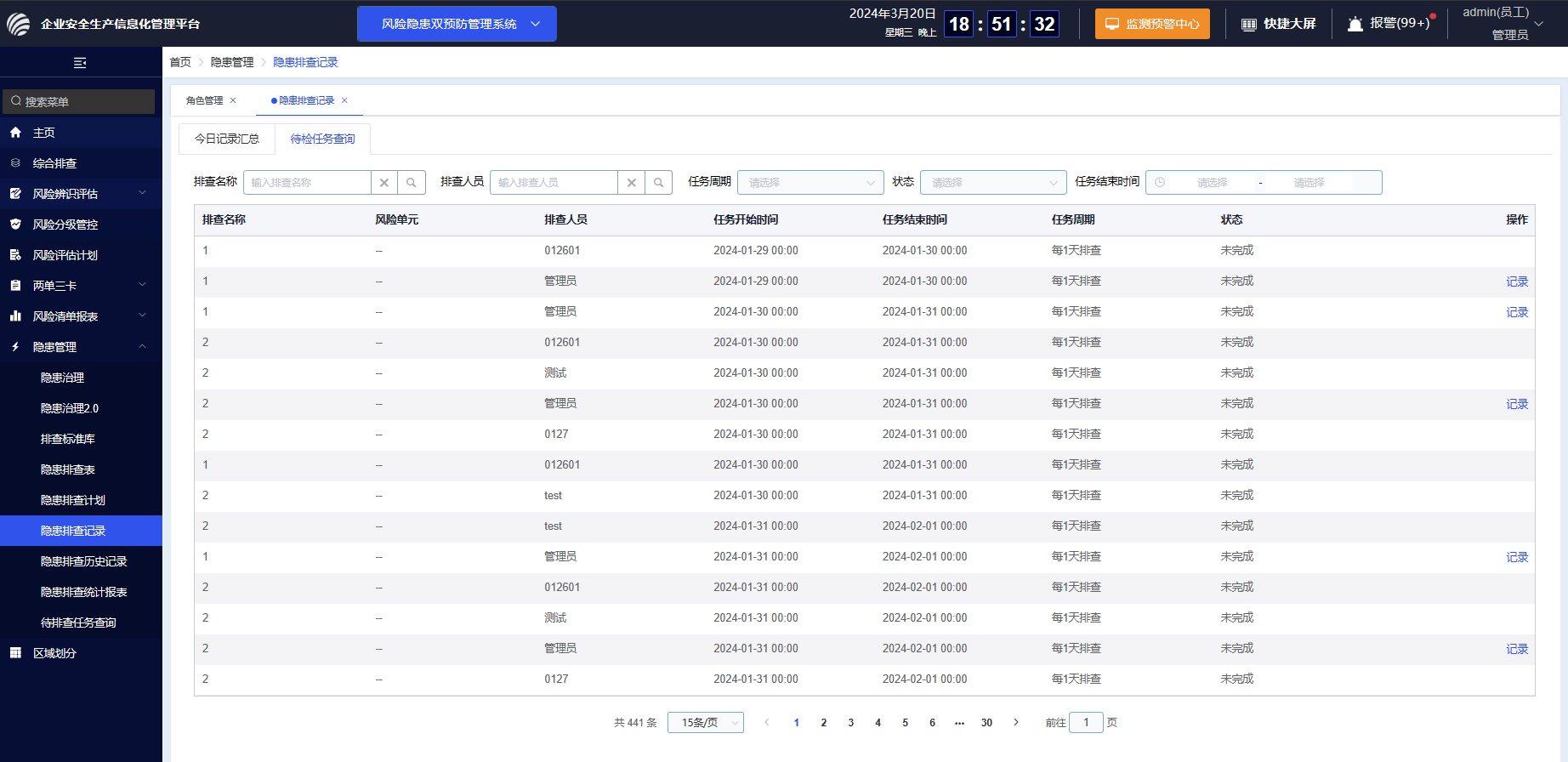1568x762 pixels.
Task: Switch to the 角色管理 page tab
Action: pos(205,100)
